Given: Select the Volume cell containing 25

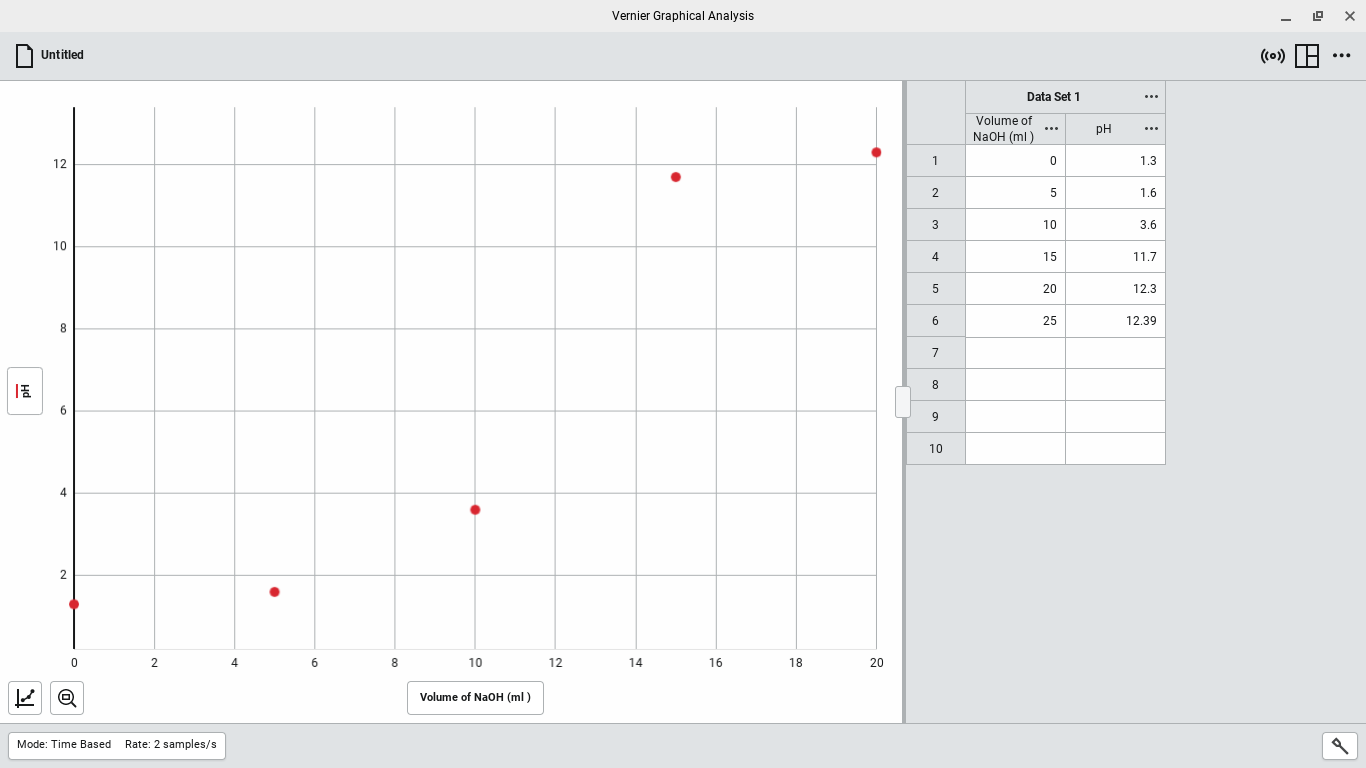Looking at the screenshot, I should tap(1015, 321).
